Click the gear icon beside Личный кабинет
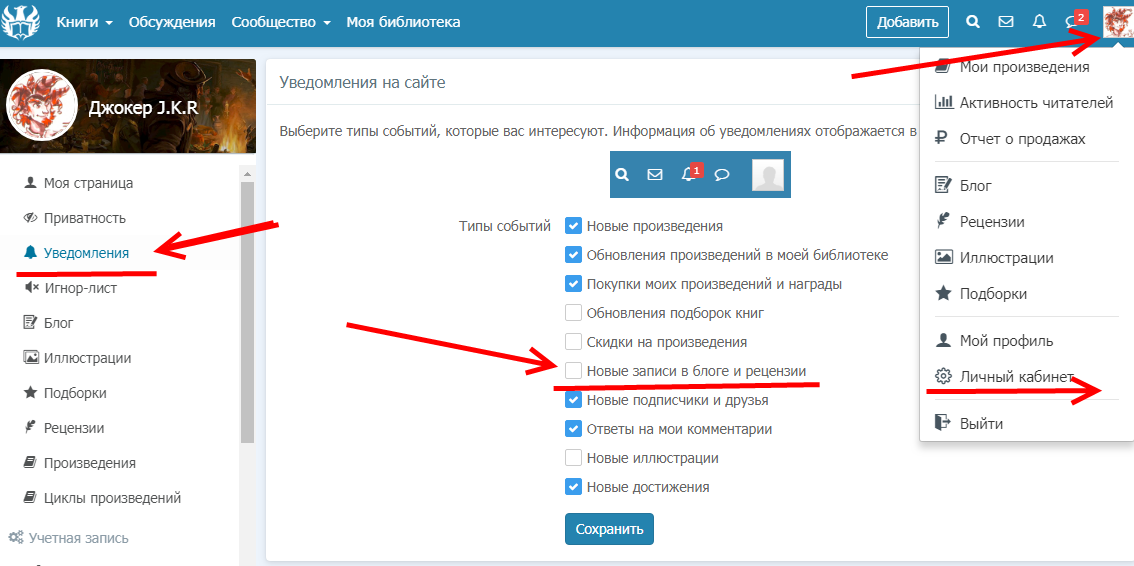This screenshot has width=1134, height=566. click(x=942, y=377)
